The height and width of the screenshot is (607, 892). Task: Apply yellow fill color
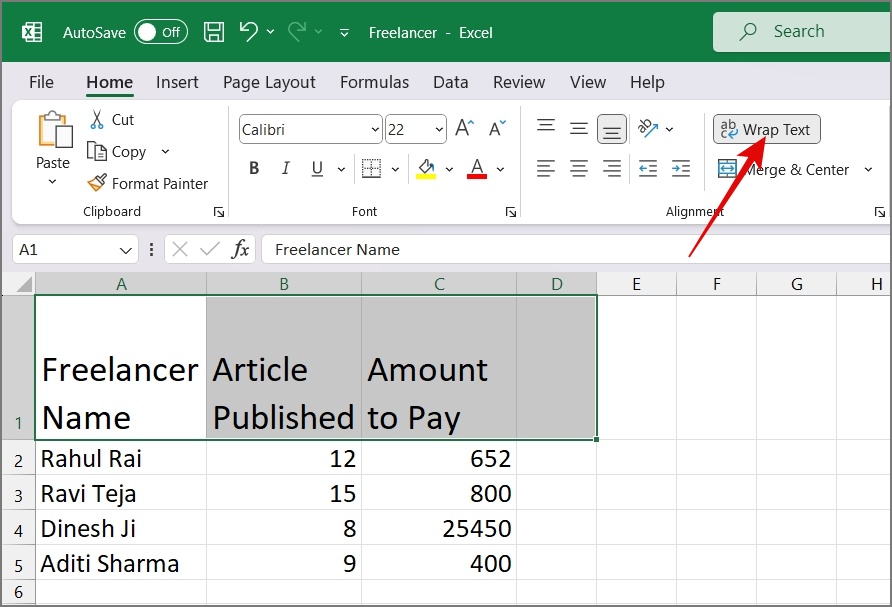(426, 168)
